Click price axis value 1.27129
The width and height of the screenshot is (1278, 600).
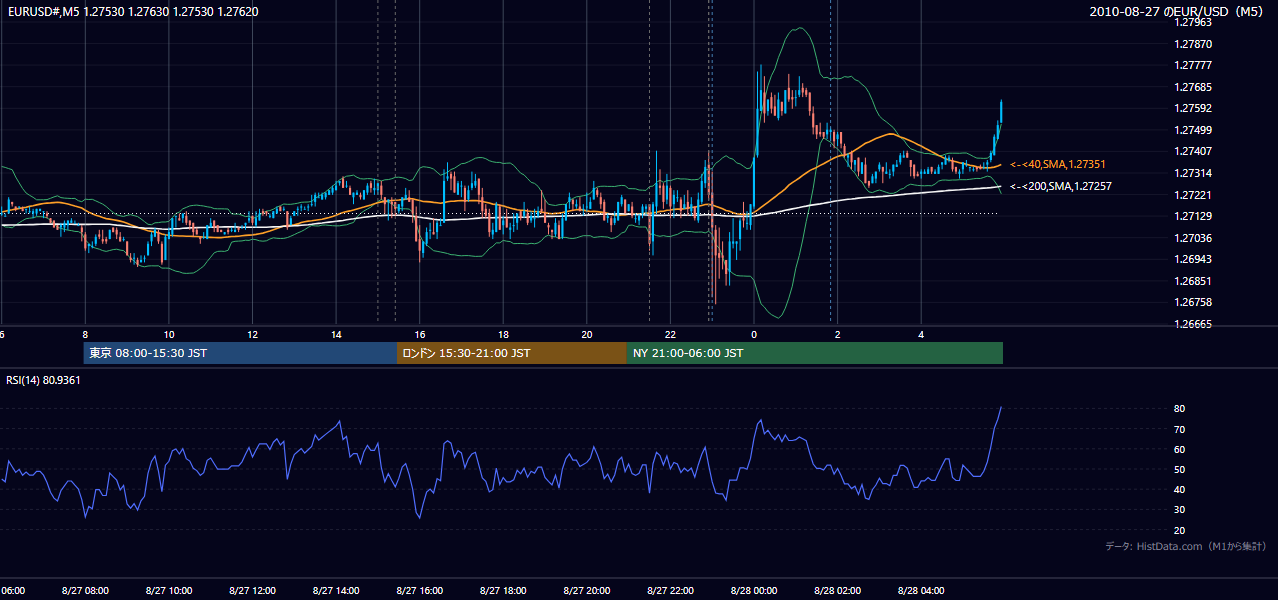click(1195, 216)
